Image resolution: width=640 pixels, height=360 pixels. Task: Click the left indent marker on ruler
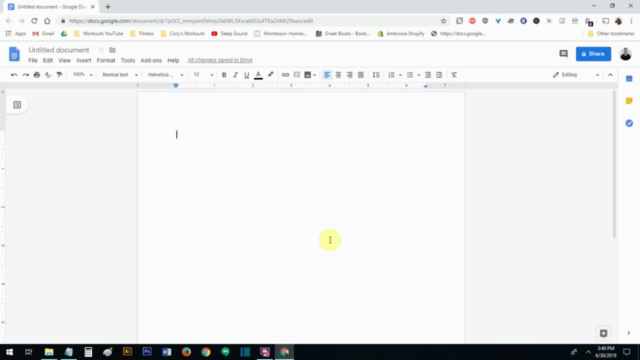tap(176, 86)
